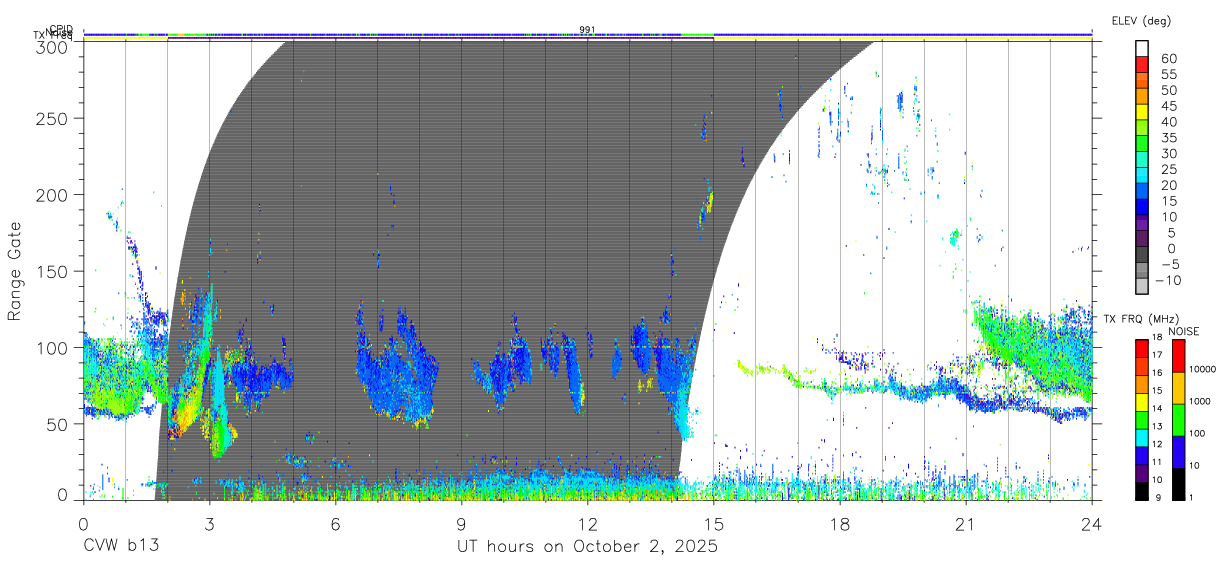
Task: Click hour 24 on the time axis
Action: coord(1091,523)
